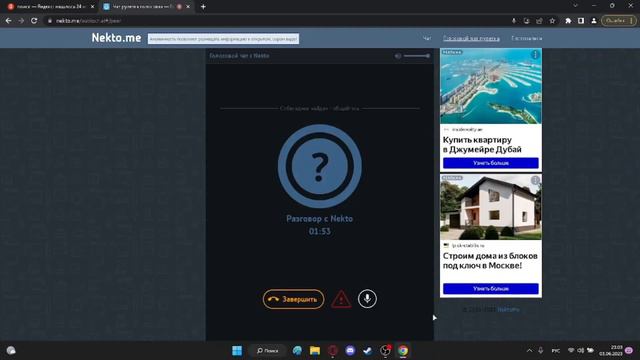Open the weather widget on the taskbar
640x360 pixels.
[11, 351]
